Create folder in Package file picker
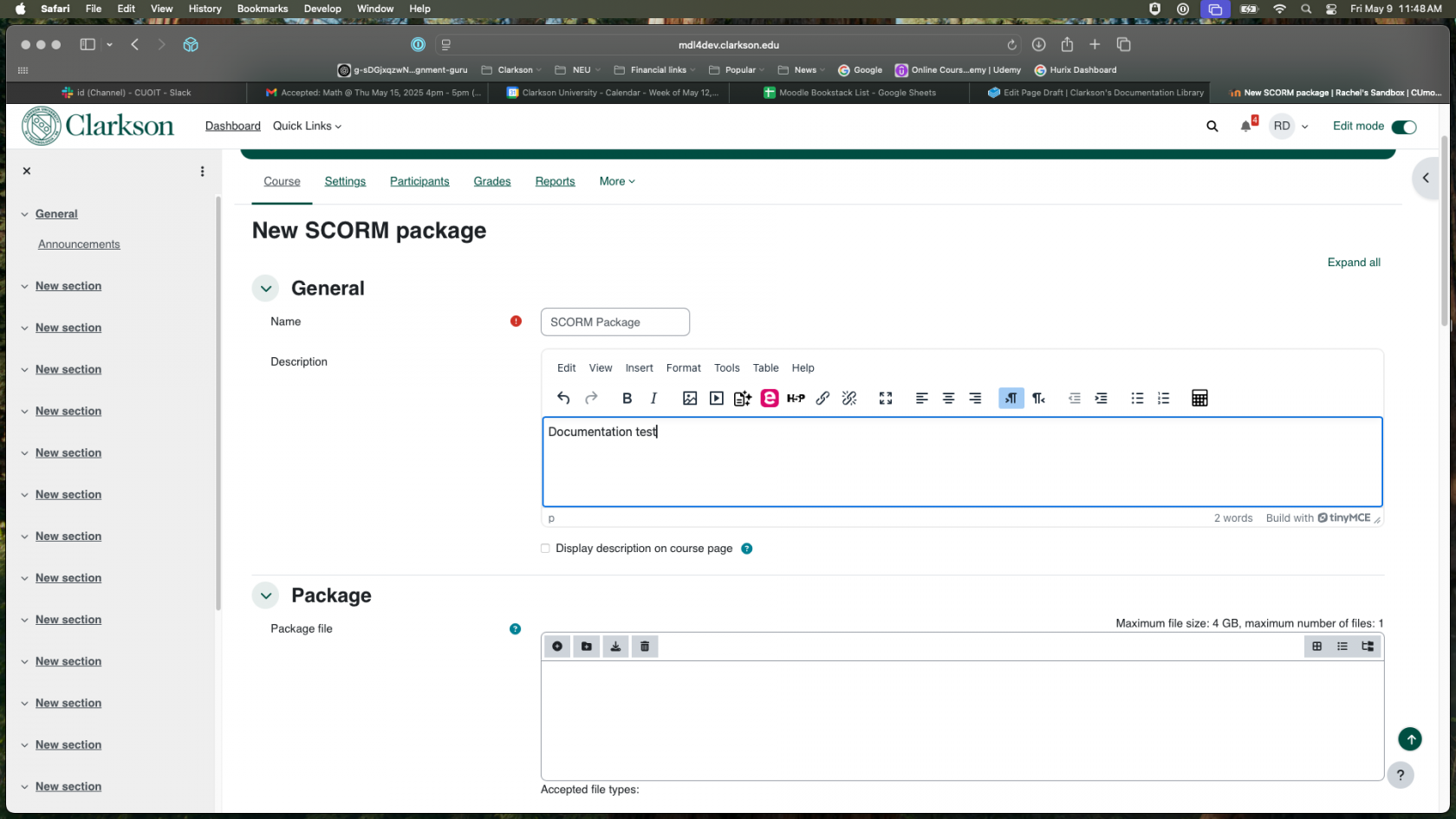The height and width of the screenshot is (819, 1456). click(x=587, y=647)
